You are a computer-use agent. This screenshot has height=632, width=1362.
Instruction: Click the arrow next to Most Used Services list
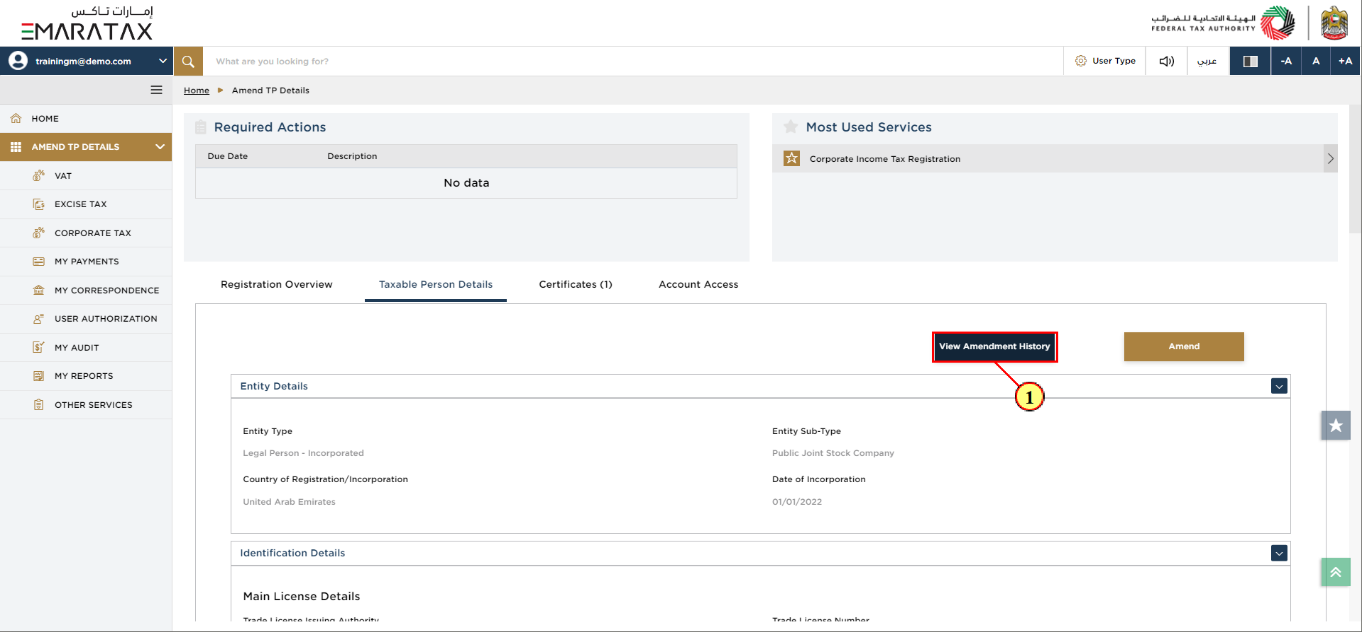1330,158
